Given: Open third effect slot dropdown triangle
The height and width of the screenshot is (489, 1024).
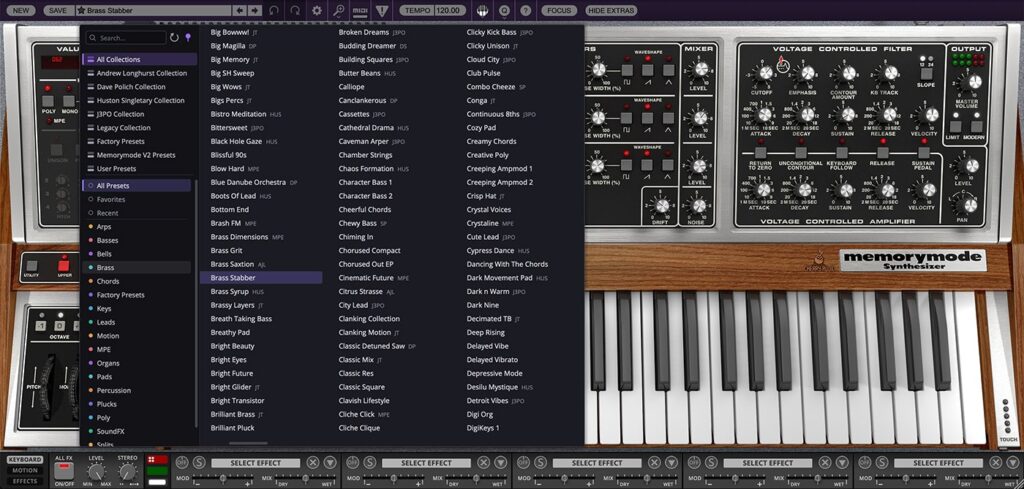Looking at the screenshot, I should click(671, 462).
